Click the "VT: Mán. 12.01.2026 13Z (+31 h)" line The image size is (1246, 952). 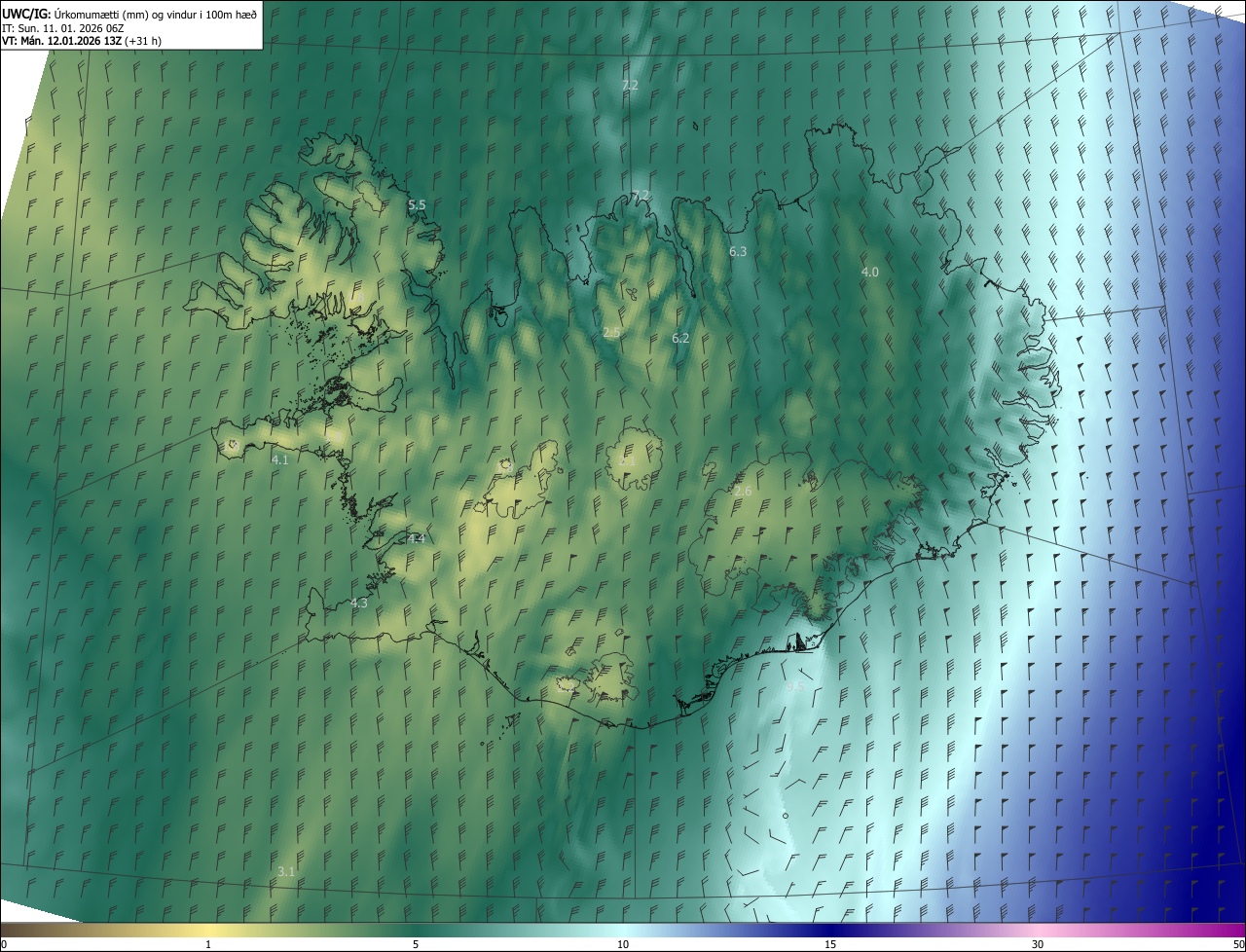point(82,41)
